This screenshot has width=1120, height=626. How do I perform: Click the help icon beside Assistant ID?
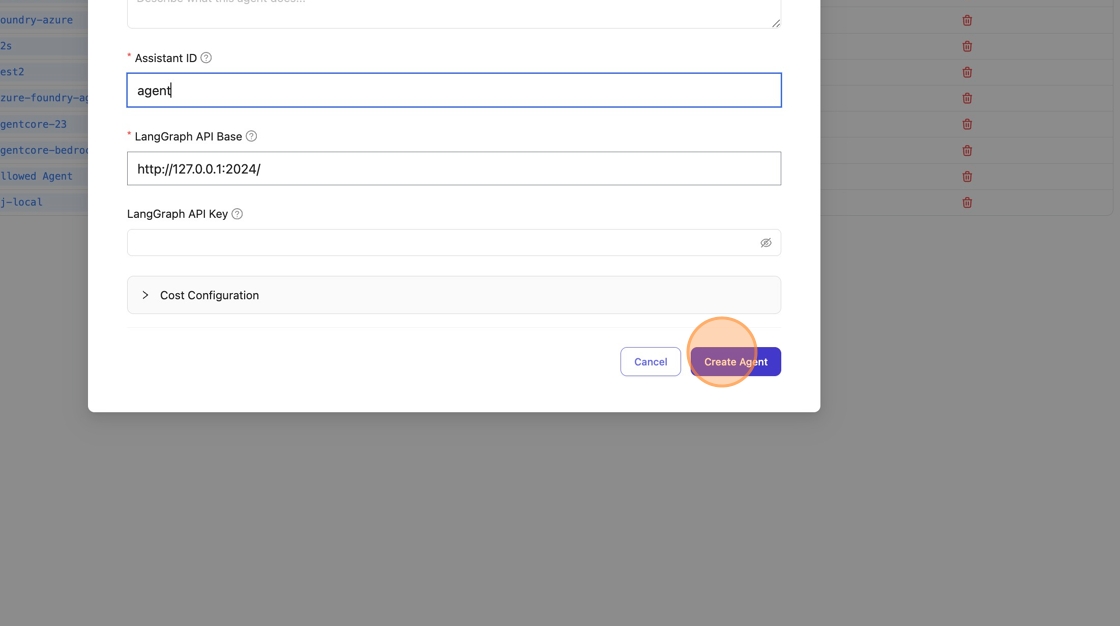click(206, 58)
